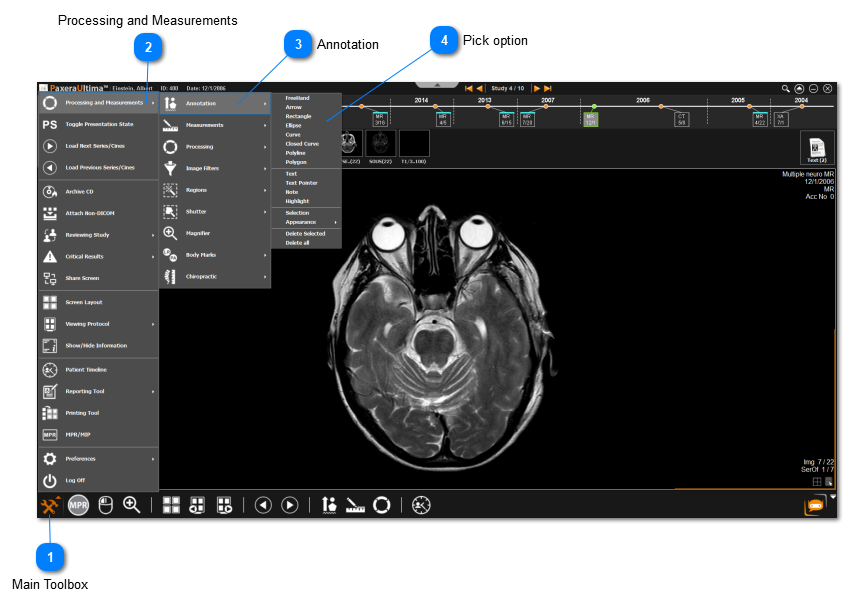The width and height of the screenshot is (846, 608).
Task: Choose Delete all annotations
Action: click(299, 242)
